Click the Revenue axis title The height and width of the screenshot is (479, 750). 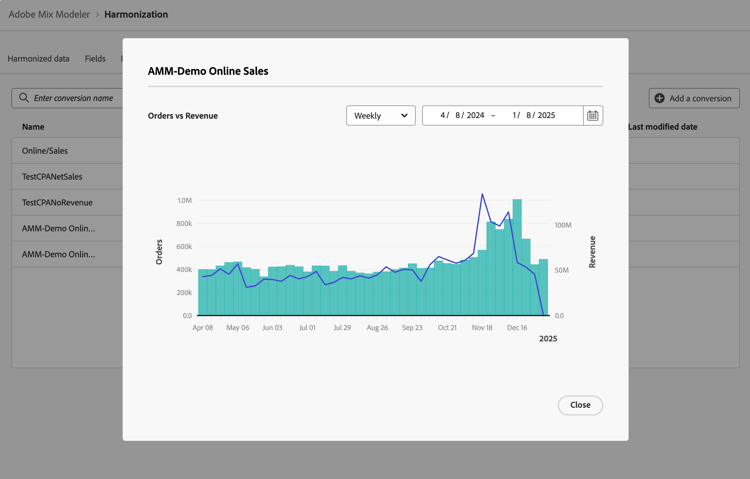tap(592, 252)
